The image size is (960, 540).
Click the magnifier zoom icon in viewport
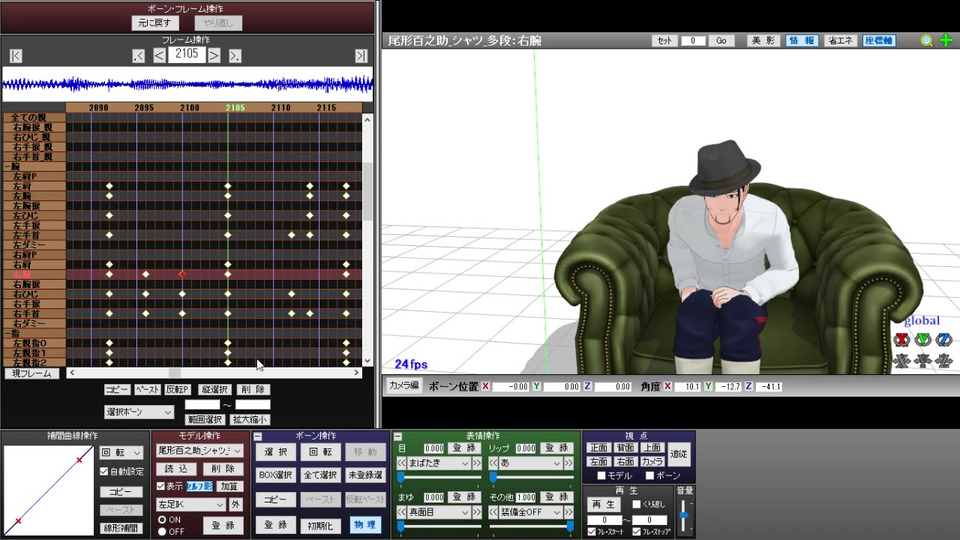(x=926, y=40)
